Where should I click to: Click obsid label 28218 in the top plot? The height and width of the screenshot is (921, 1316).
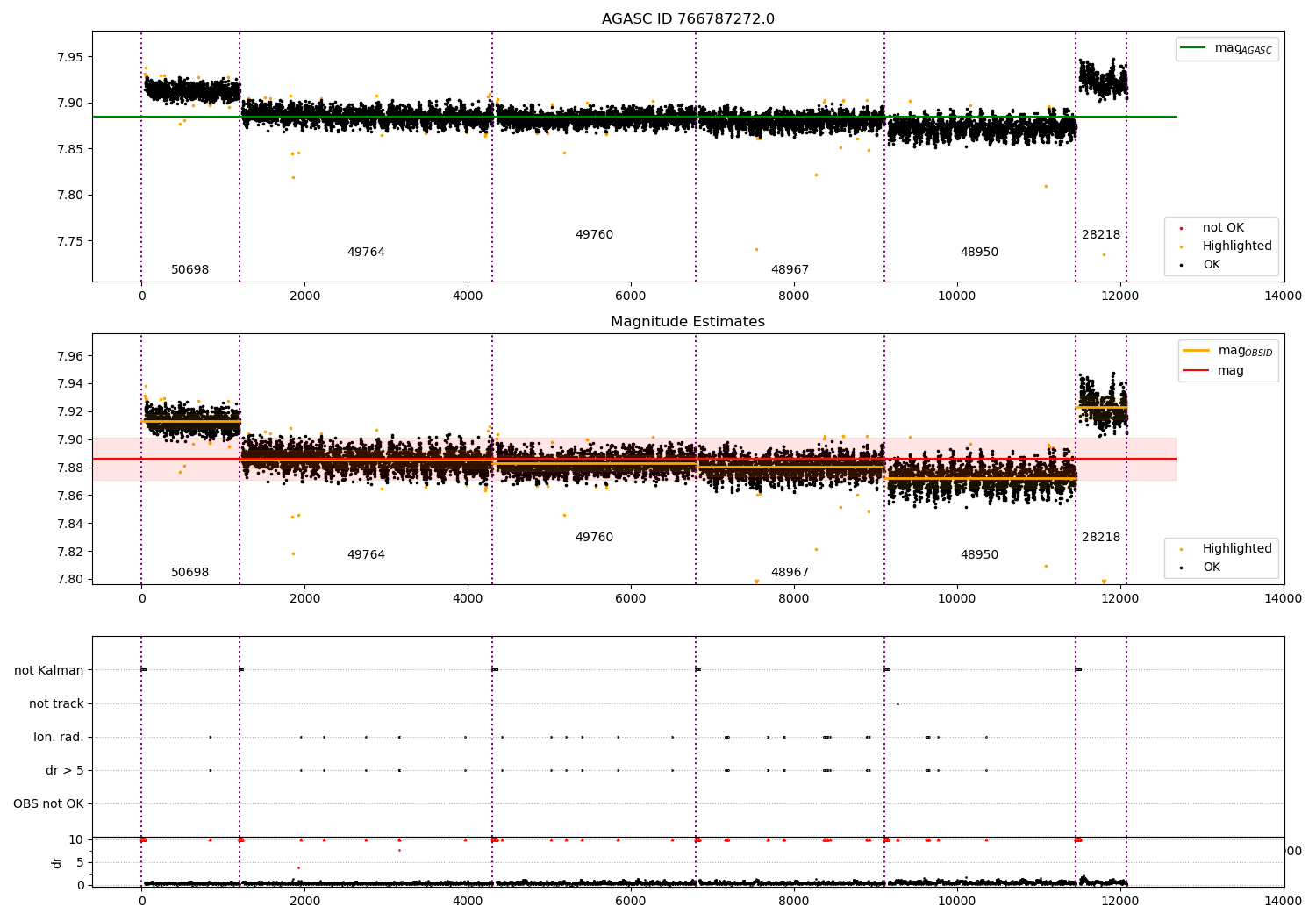coord(1101,235)
